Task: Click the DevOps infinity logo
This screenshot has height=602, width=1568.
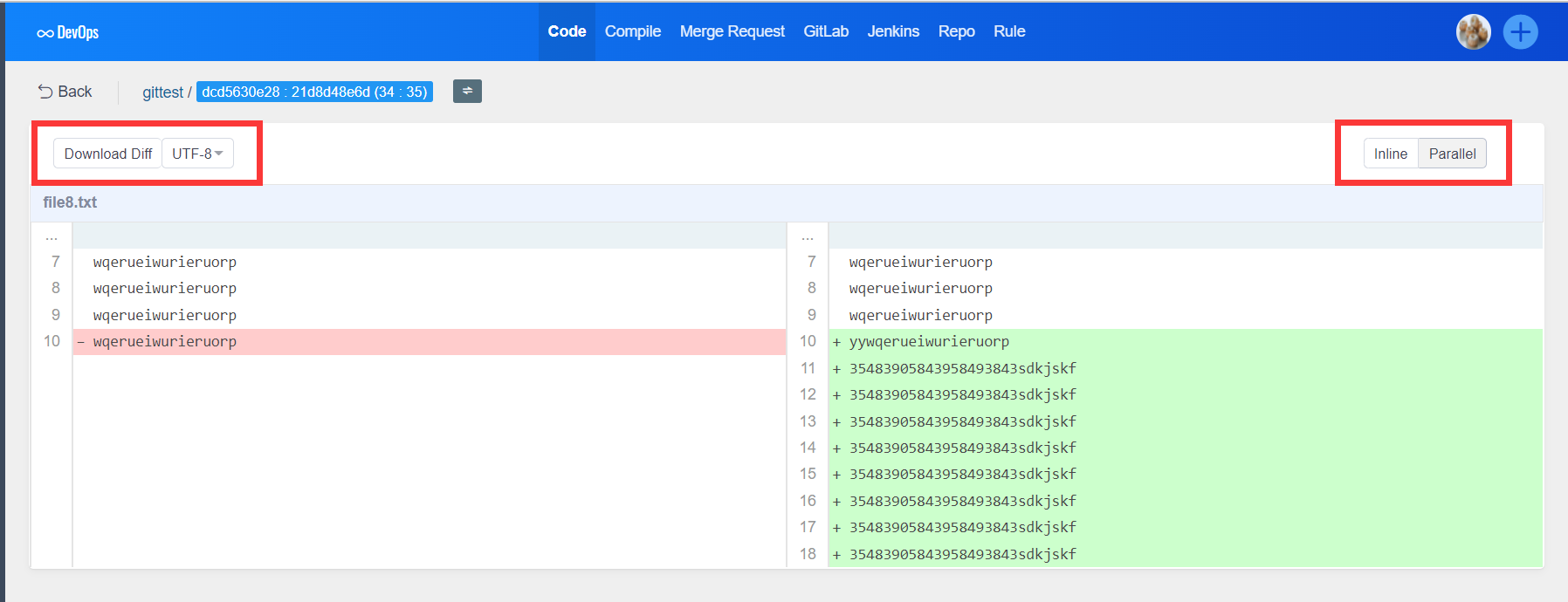Action: pyautogui.click(x=67, y=32)
